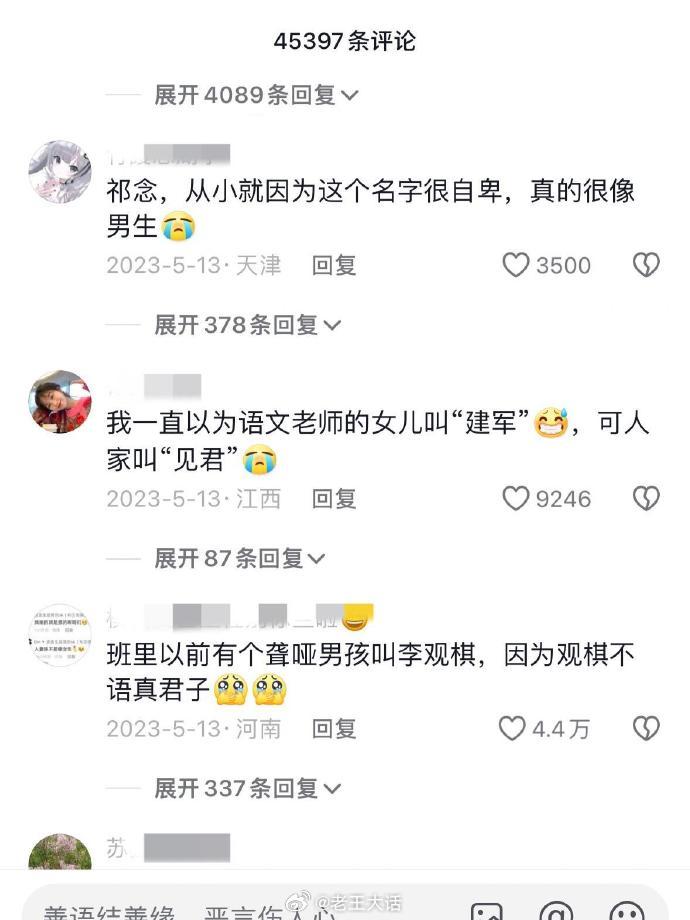Expand 展开337条回复 replies
The width and height of the screenshot is (690, 920).
tap(247, 788)
